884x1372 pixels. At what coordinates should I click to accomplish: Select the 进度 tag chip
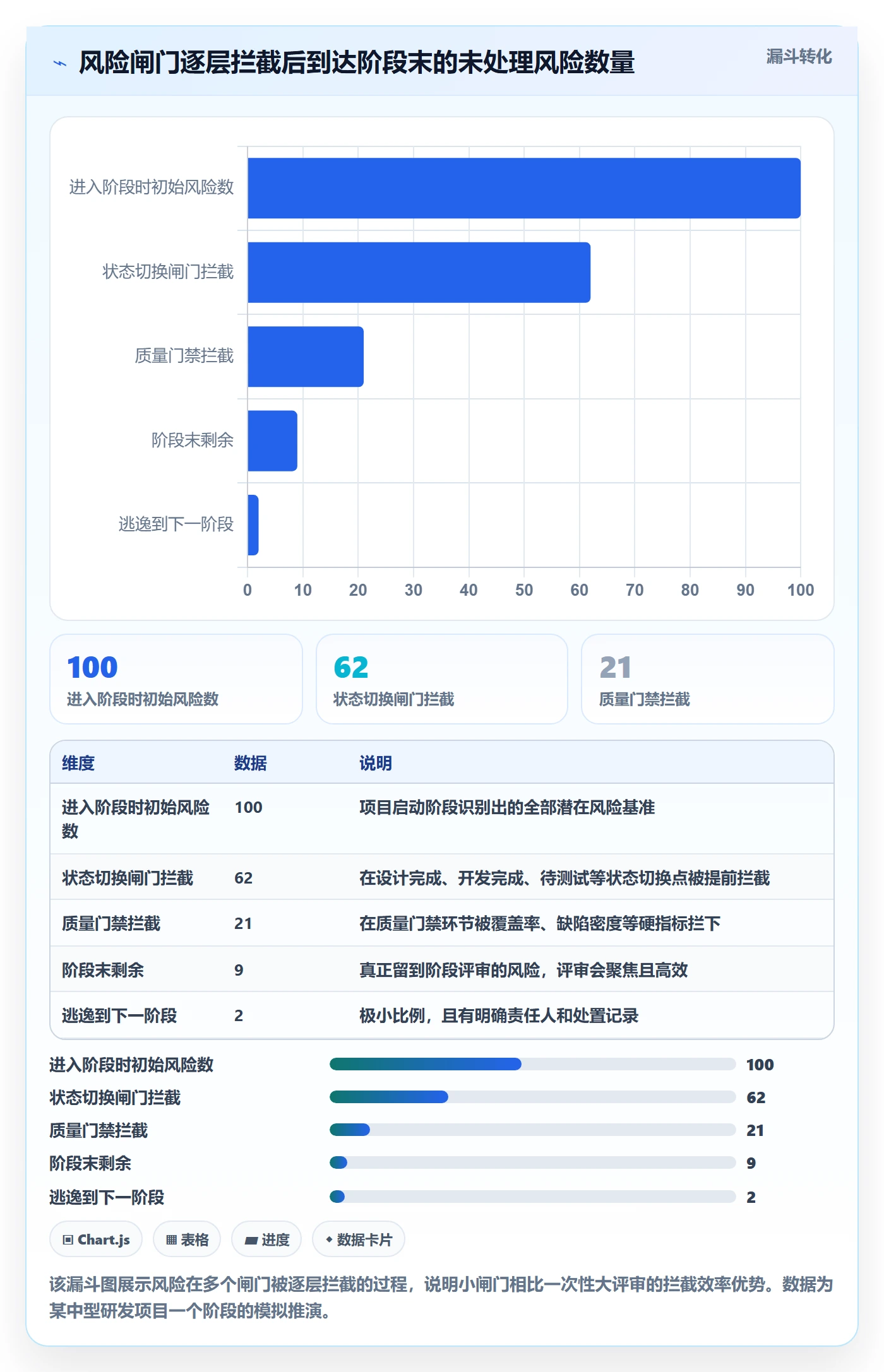point(266,1239)
